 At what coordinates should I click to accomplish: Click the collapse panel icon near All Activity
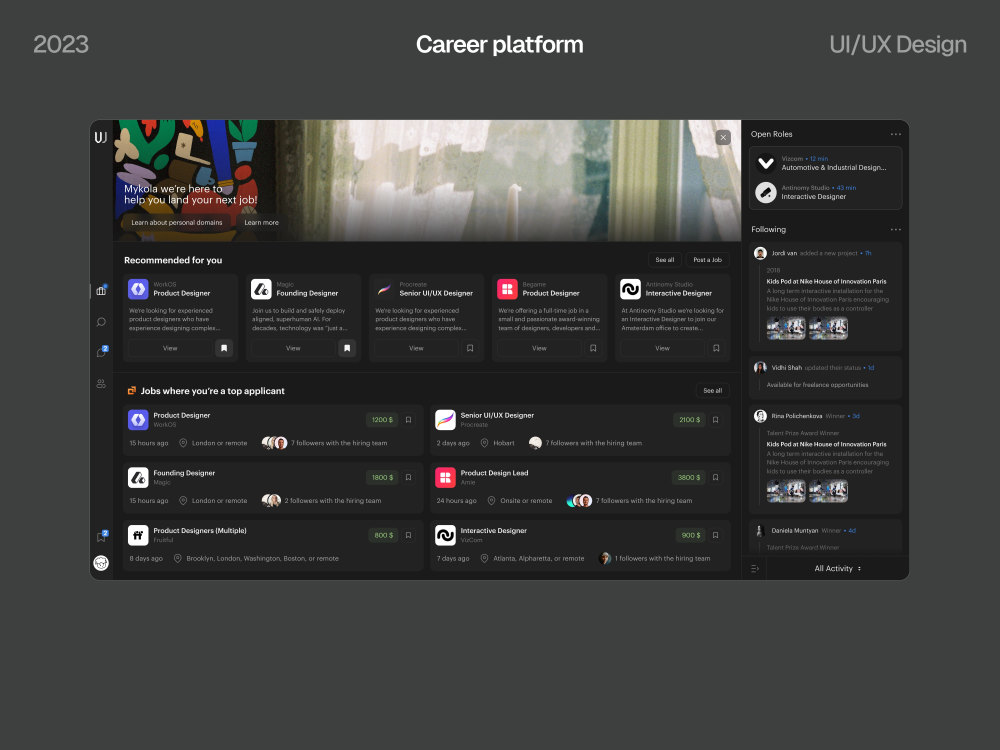pos(755,568)
